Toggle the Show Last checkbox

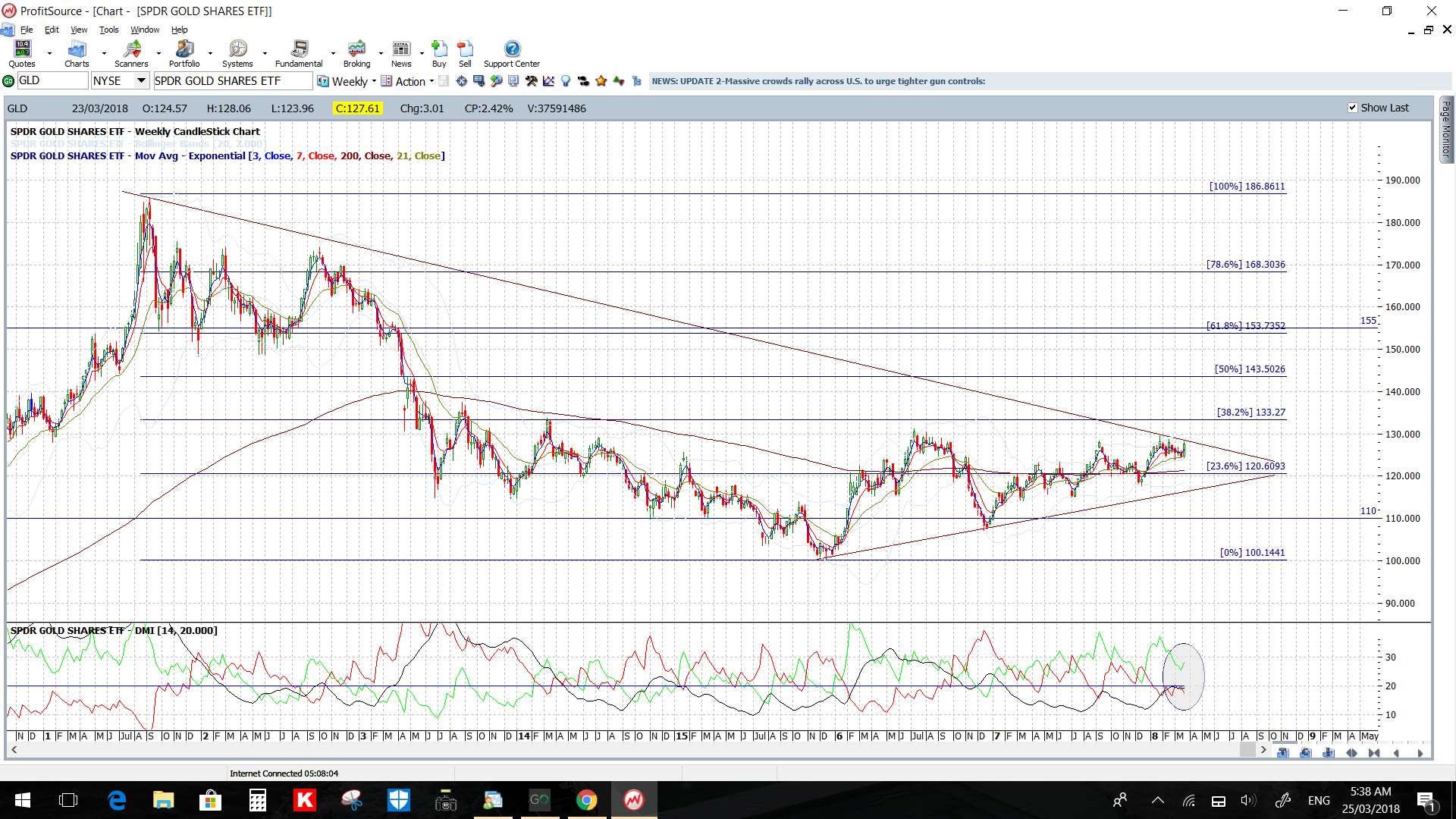1352,108
